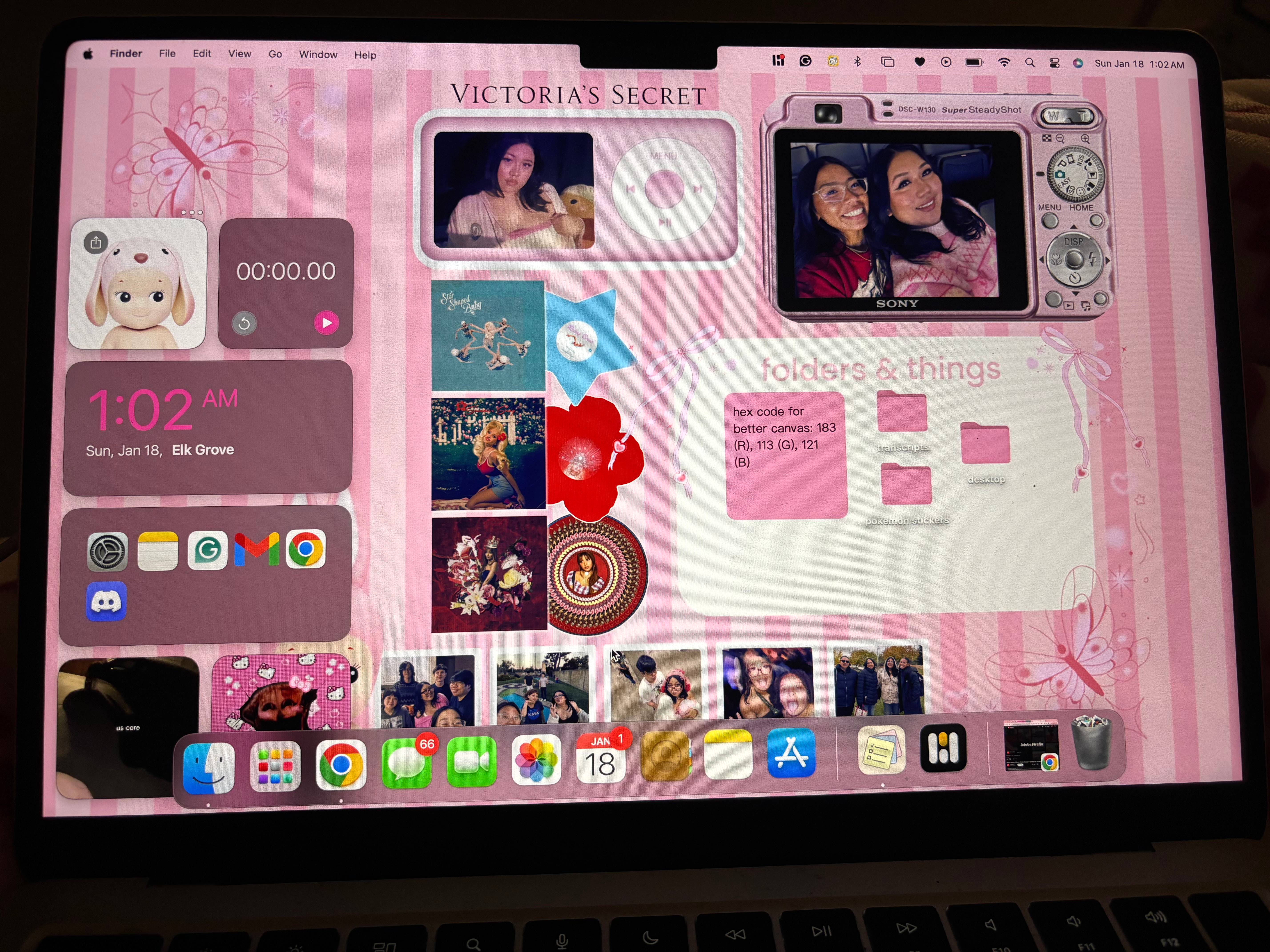
Task: Open Control Center in menu bar
Action: [x=1054, y=63]
